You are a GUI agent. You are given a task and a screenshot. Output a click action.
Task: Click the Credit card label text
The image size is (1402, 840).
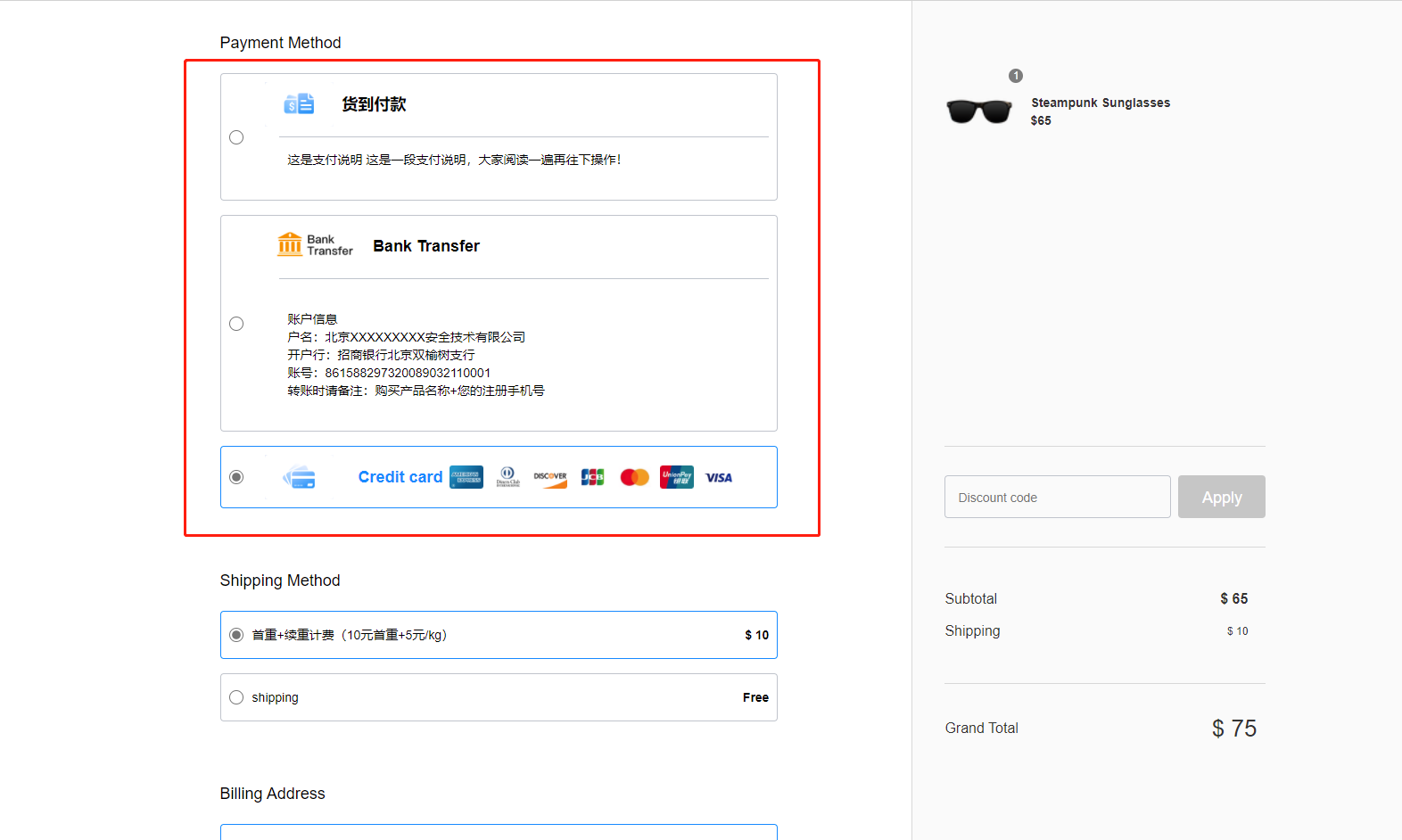tap(400, 477)
